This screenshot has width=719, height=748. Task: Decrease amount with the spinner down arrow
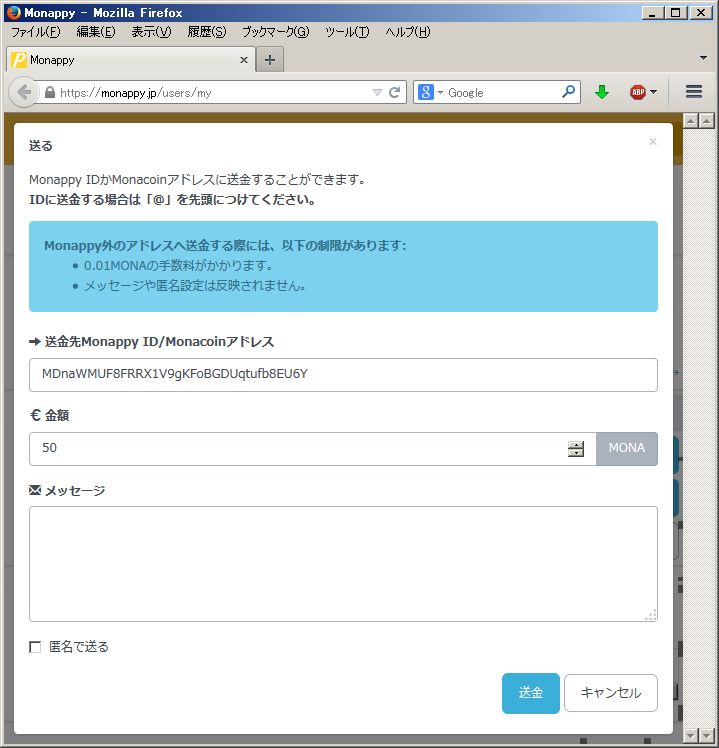(x=576, y=452)
